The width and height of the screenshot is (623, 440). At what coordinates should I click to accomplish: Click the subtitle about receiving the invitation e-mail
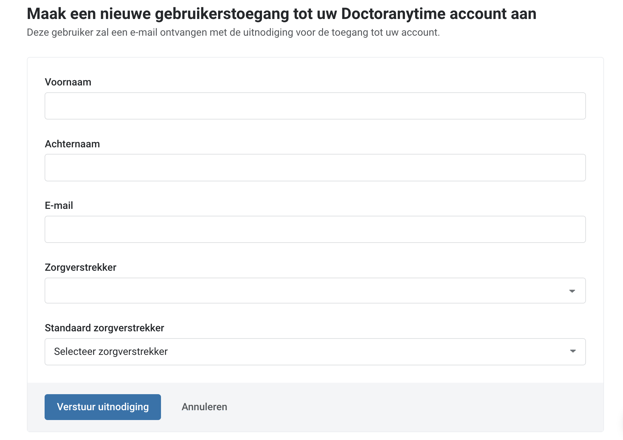coord(233,33)
